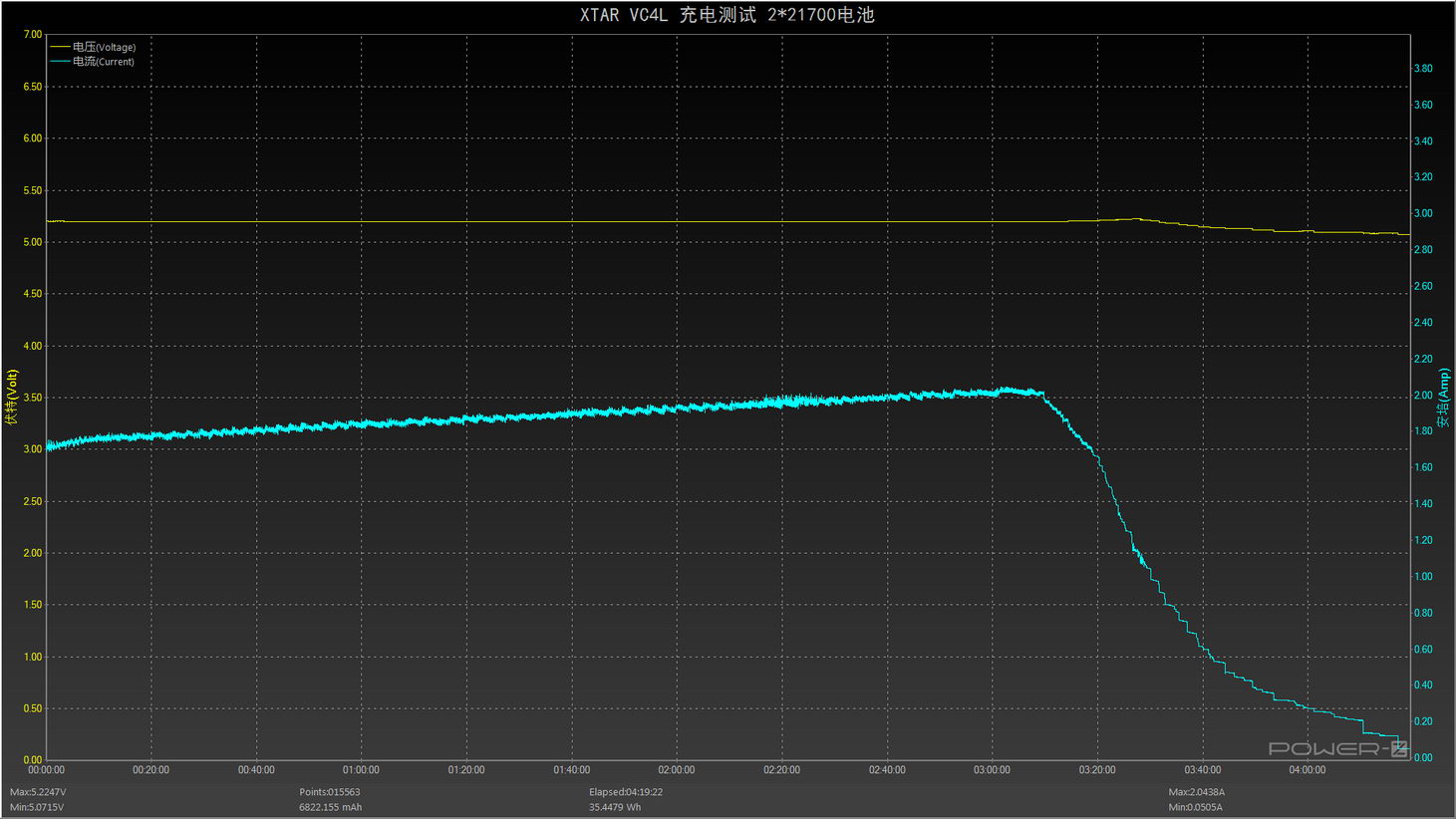This screenshot has height=819, width=1456.
Task: Click the 00:20:00 time axis label
Action: point(150,770)
